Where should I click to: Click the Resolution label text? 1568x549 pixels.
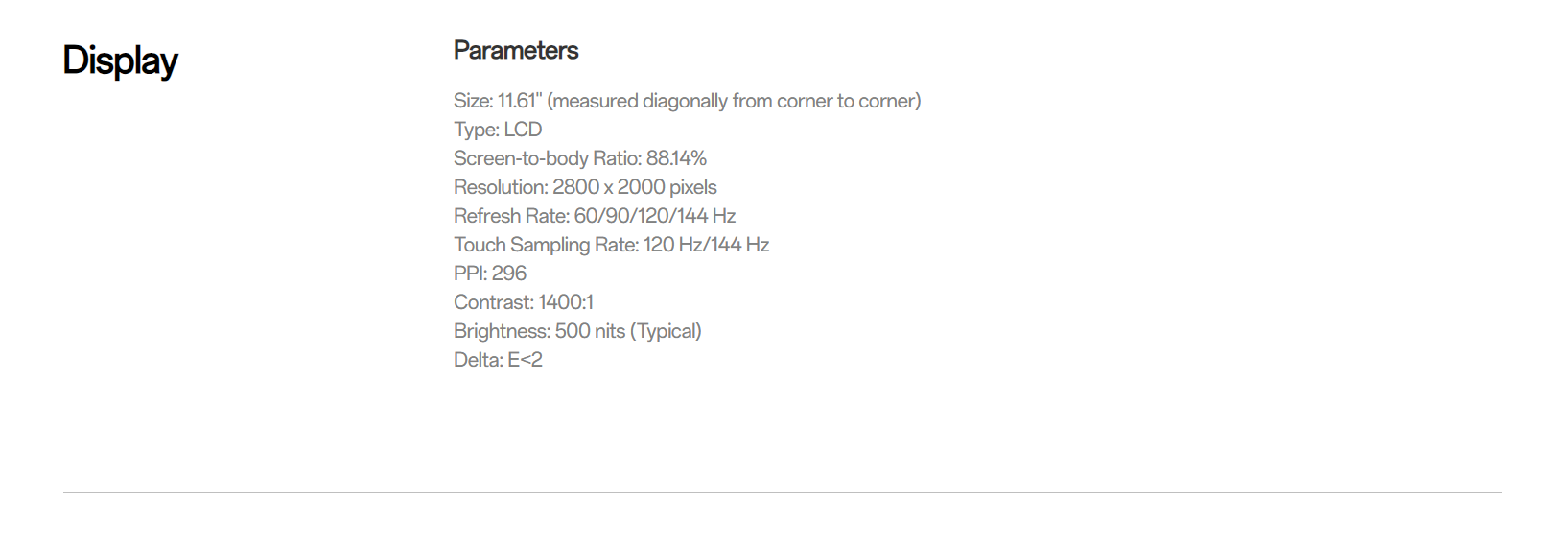[x=501, y=187]
